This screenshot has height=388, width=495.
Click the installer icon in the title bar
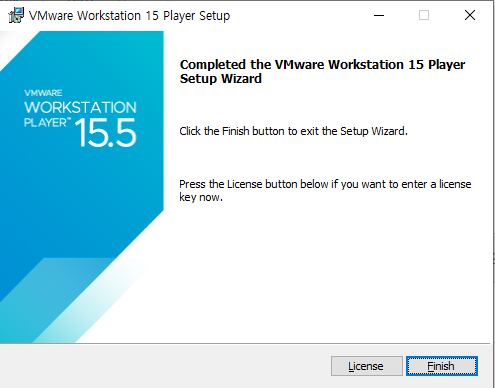click(16, 15)
